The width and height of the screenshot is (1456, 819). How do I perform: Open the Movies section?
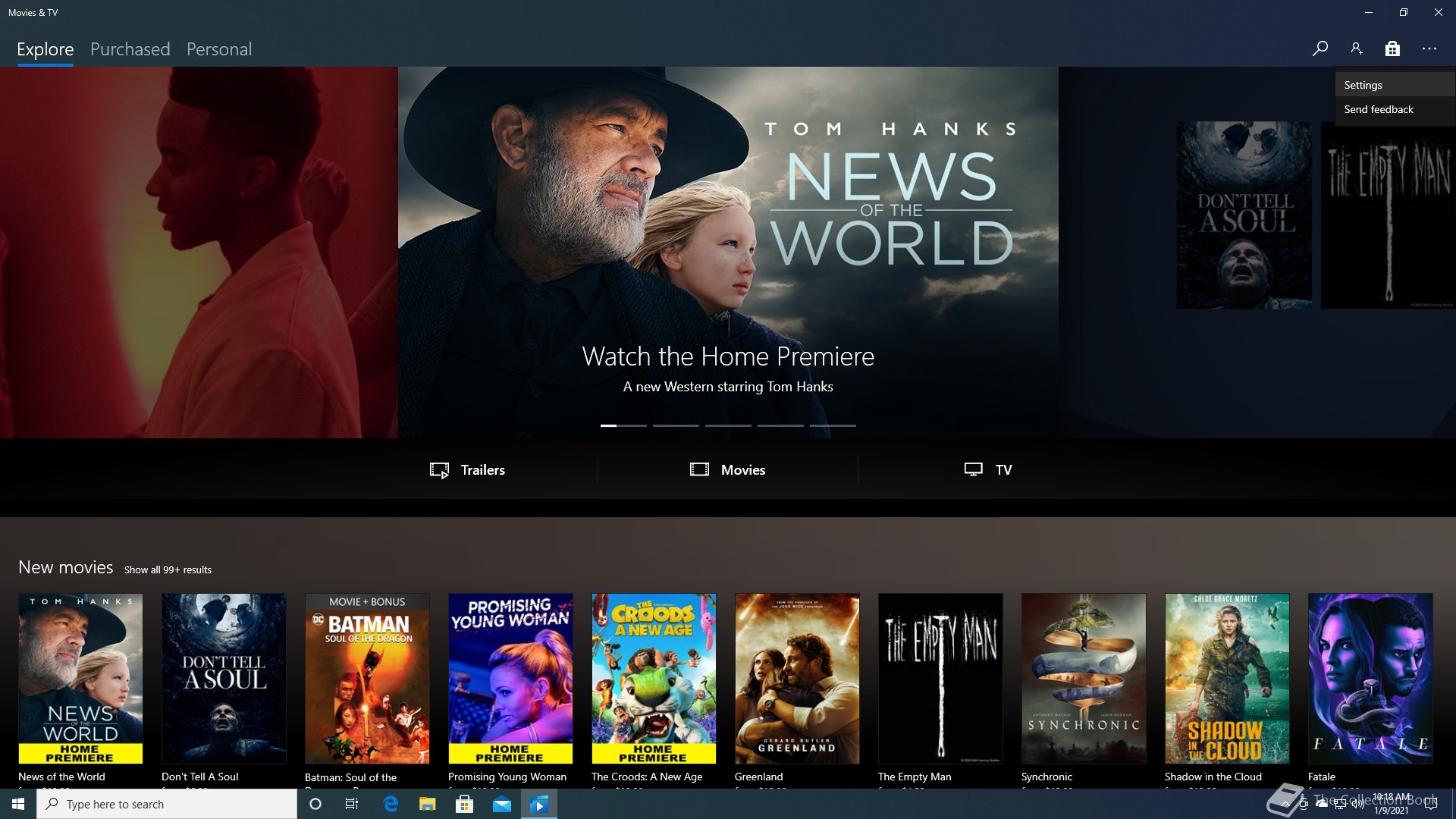(x=727, y=469)
